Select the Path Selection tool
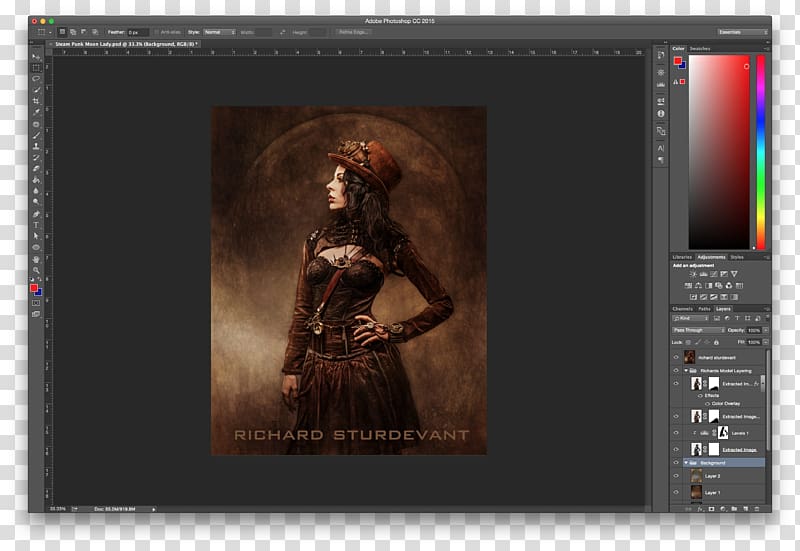 (36, 236)
